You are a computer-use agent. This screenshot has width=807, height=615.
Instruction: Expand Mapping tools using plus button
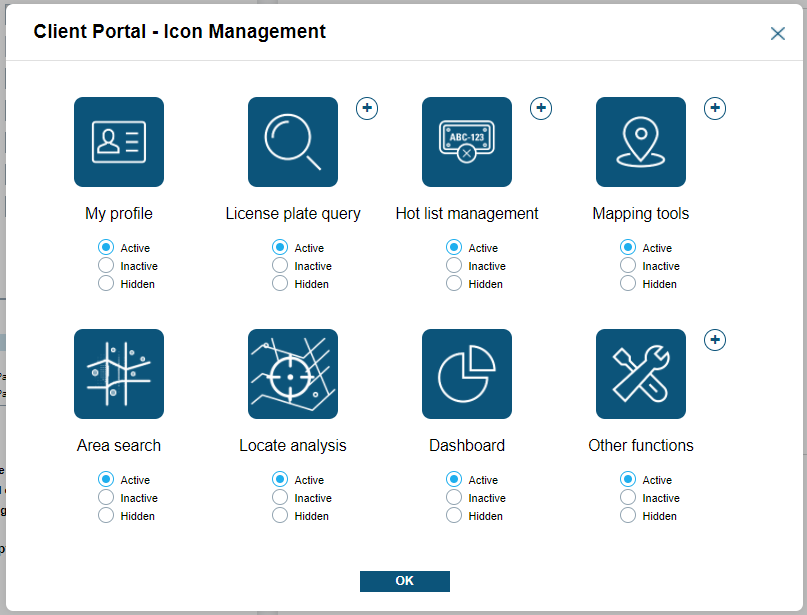point(715,108)
